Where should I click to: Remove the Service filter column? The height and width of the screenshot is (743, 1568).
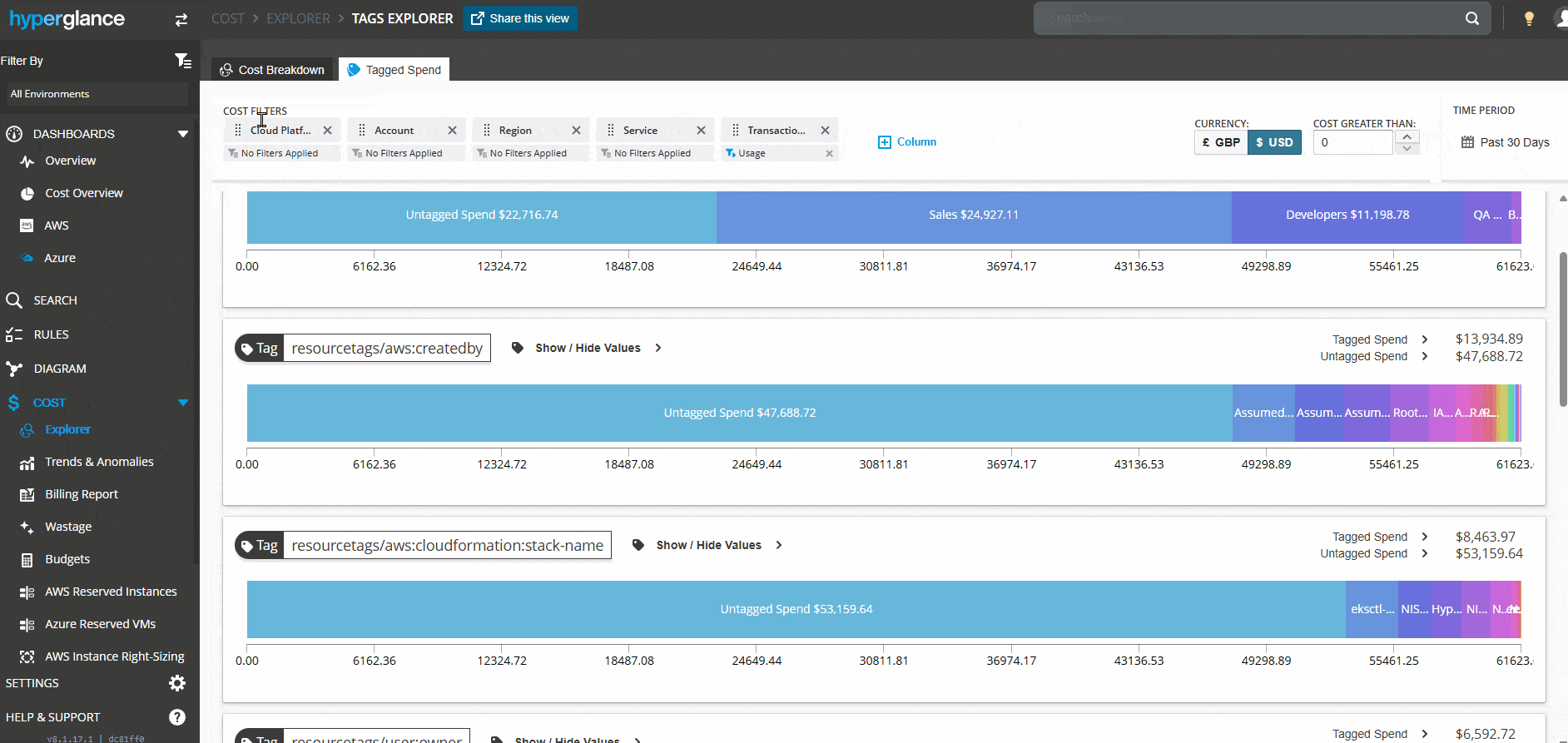tap(702, 131)
